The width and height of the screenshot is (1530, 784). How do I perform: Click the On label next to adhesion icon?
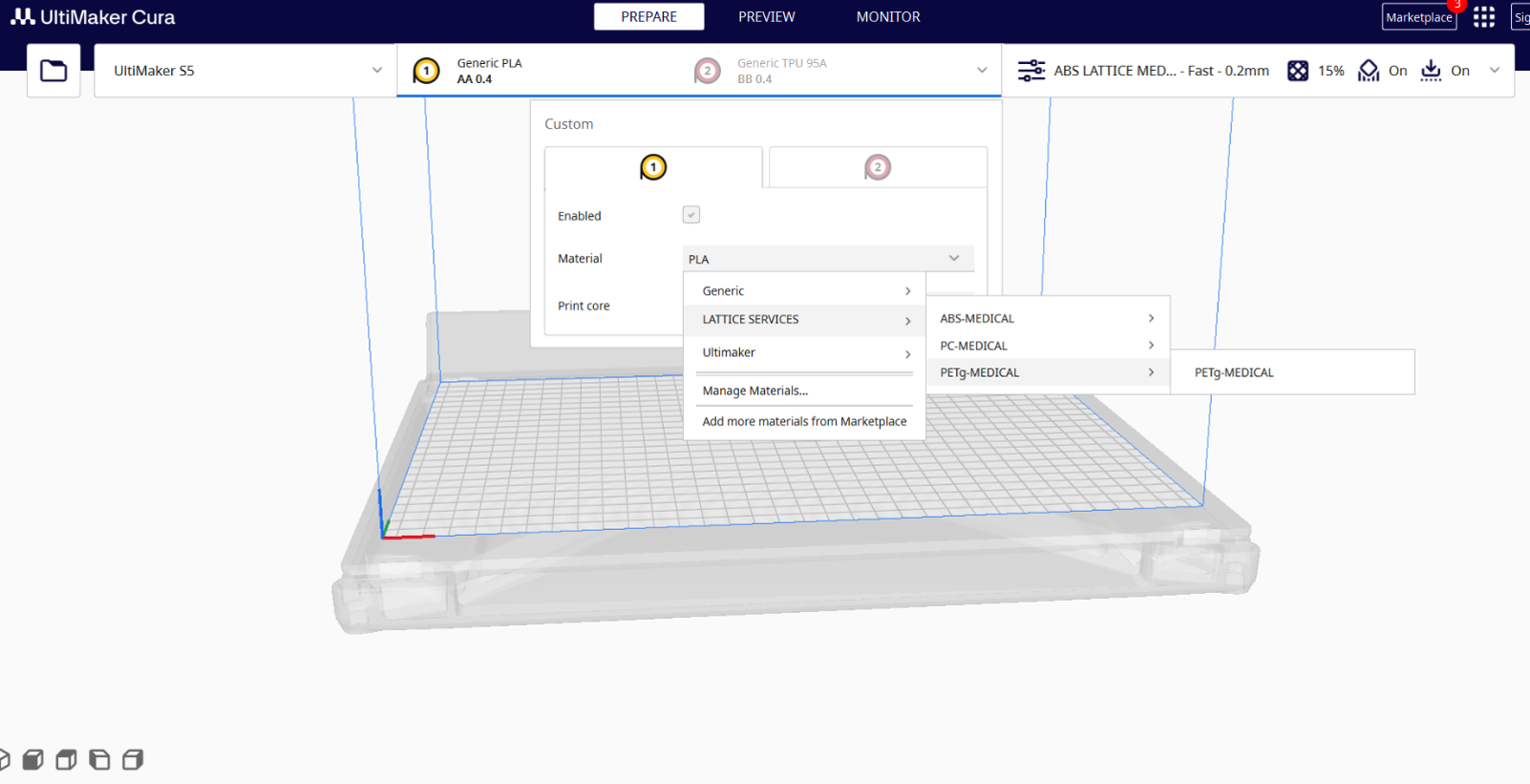[x=1460, y=71]
